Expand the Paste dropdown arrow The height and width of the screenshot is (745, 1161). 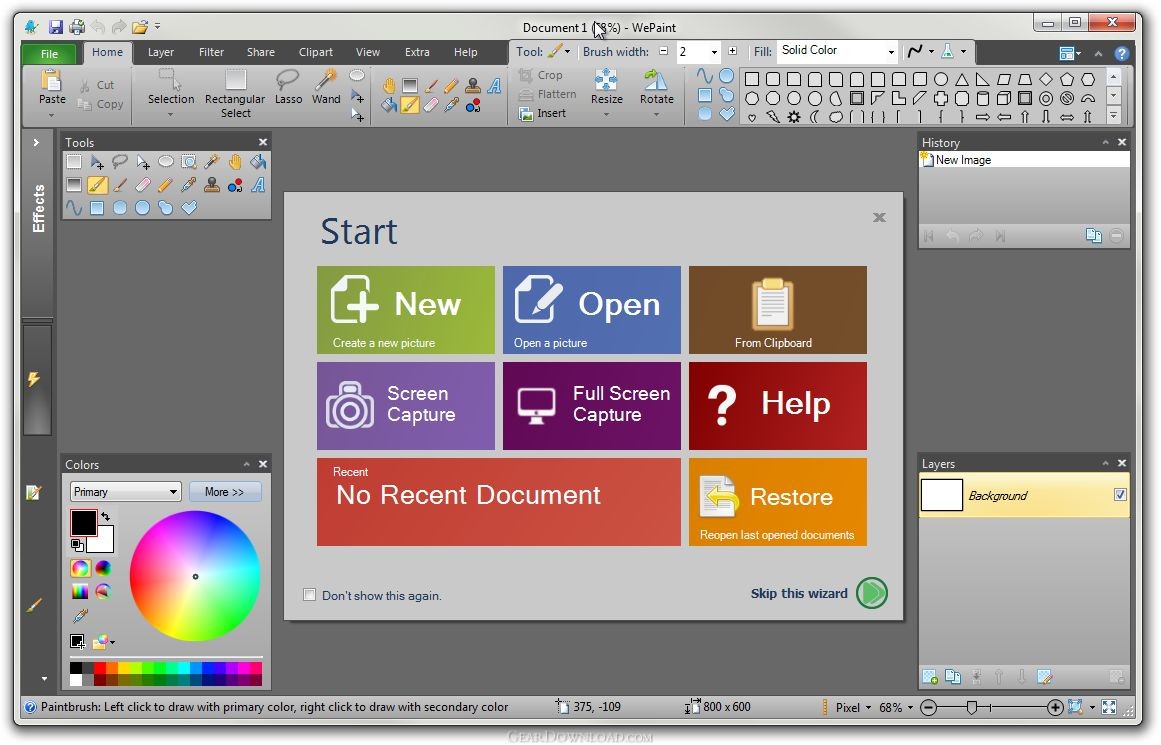[x=52, y=115]
